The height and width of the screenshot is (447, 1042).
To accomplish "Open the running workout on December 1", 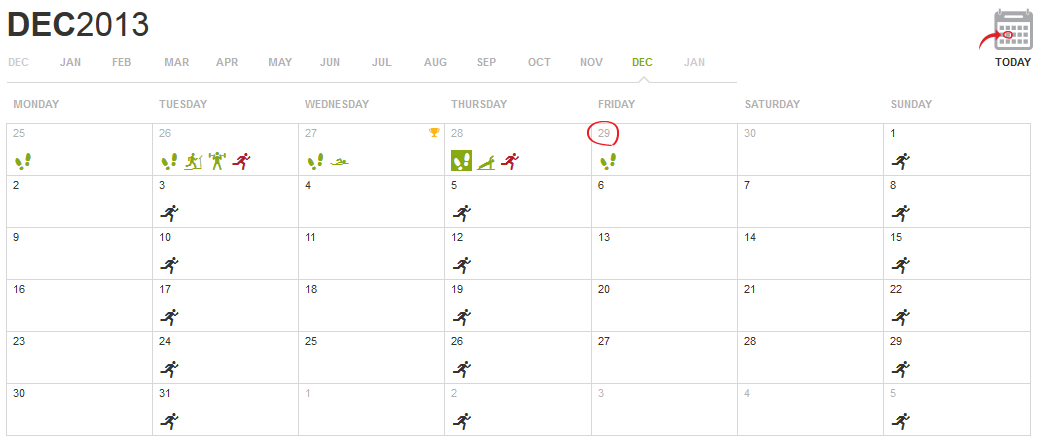I will [x=901, y=160].
